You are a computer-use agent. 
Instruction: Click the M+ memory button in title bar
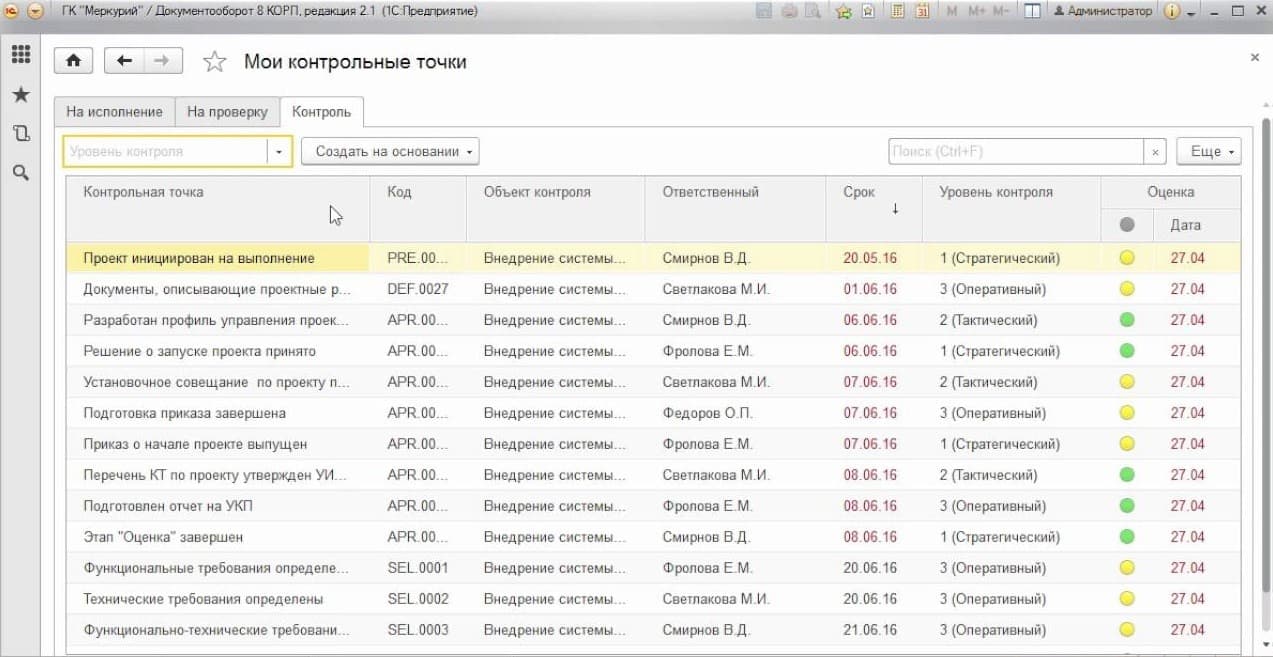[x=976, y=11]
